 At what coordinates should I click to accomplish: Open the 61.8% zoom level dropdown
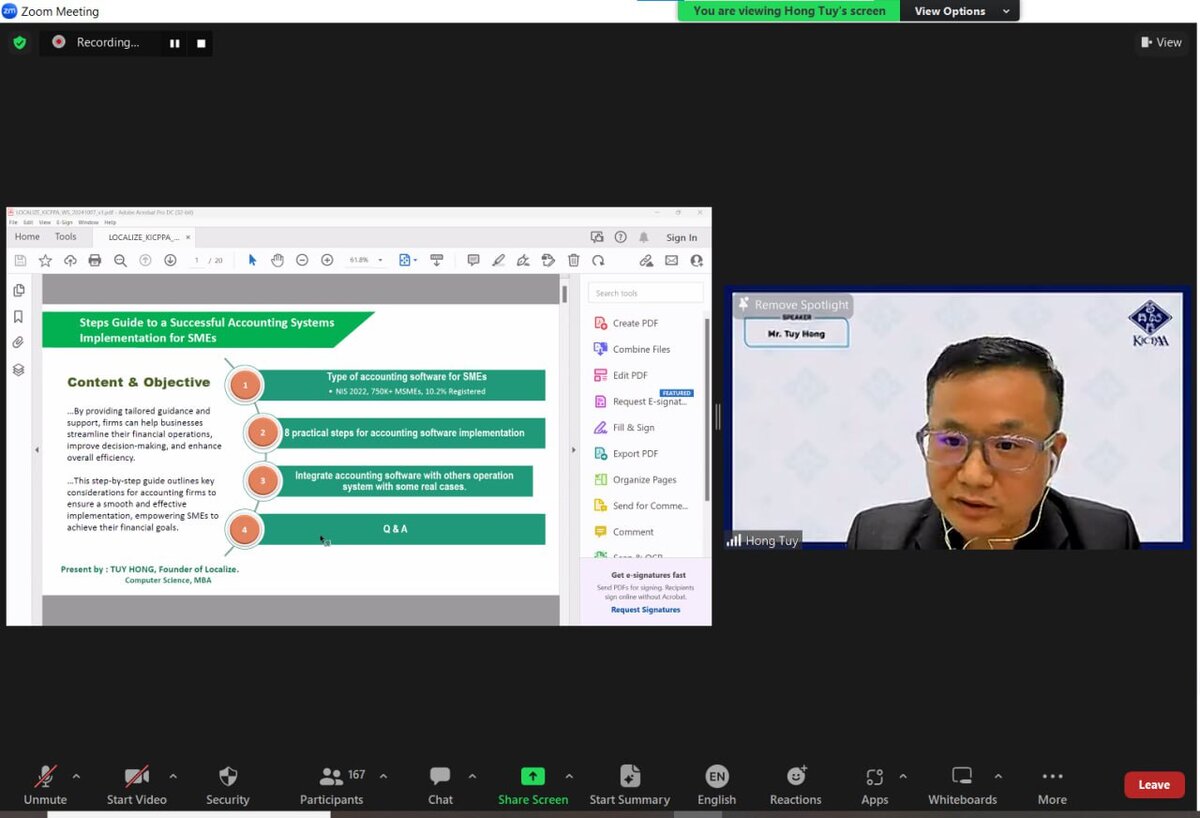[x=365, y=260]
